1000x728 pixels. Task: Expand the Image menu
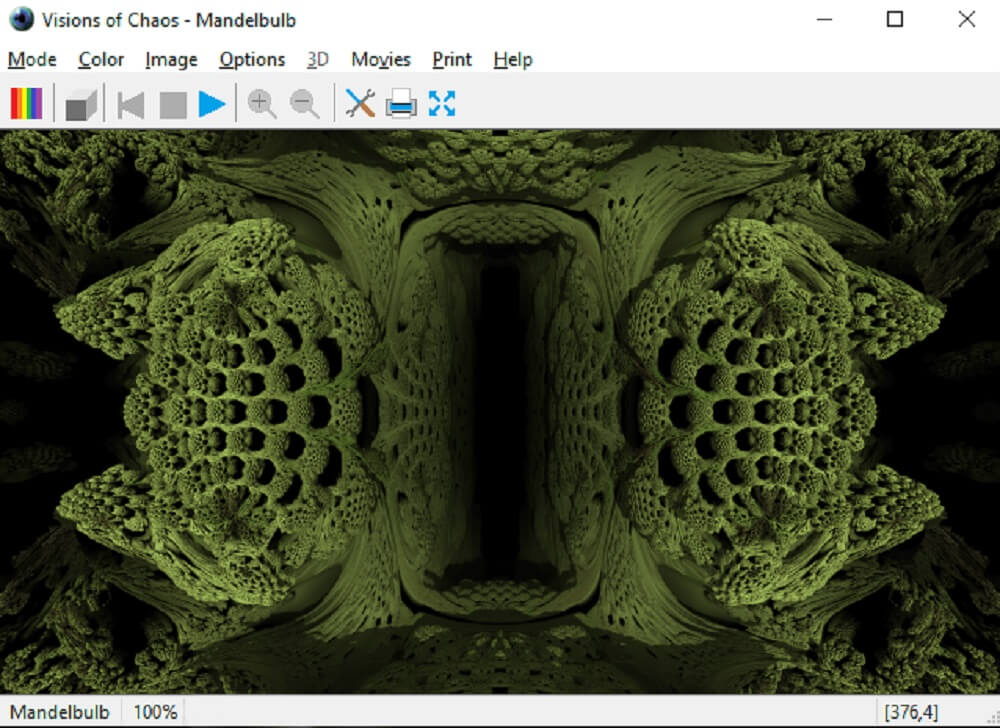(x=171, y=60)
